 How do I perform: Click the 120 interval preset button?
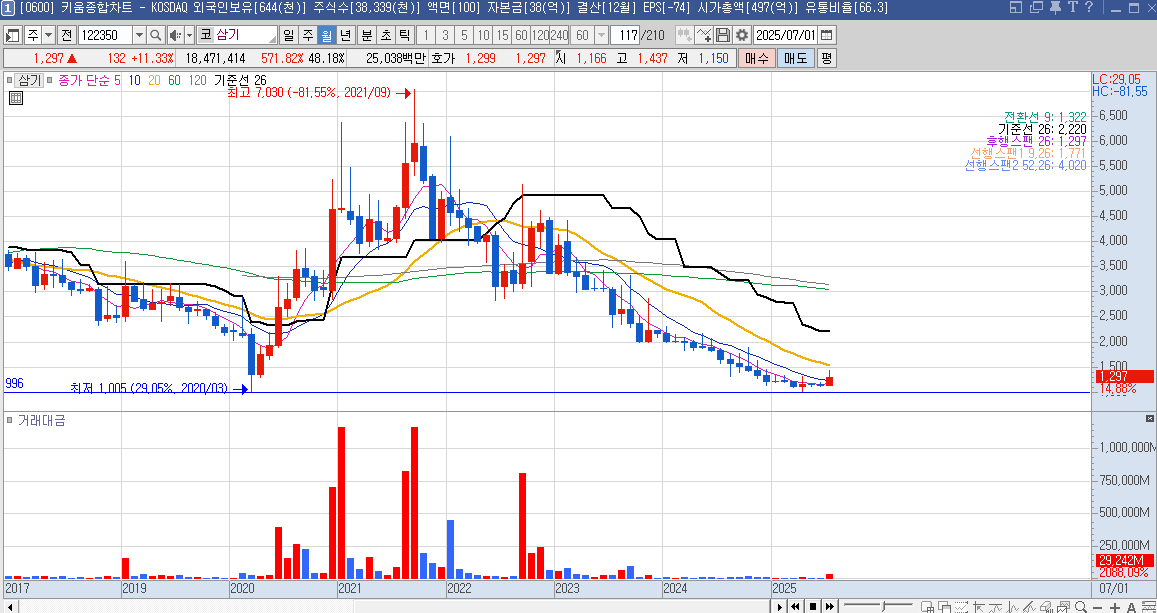click(x=540, y=35)
